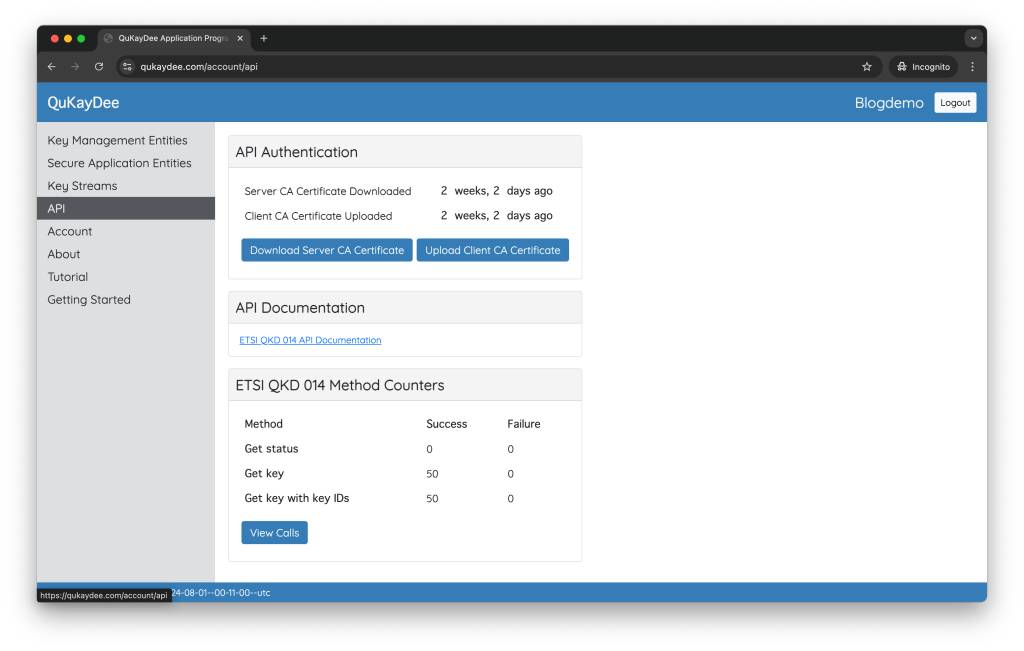Bookmark this page with the star icon
The image size is (1024, 651).
coord(867,67)
